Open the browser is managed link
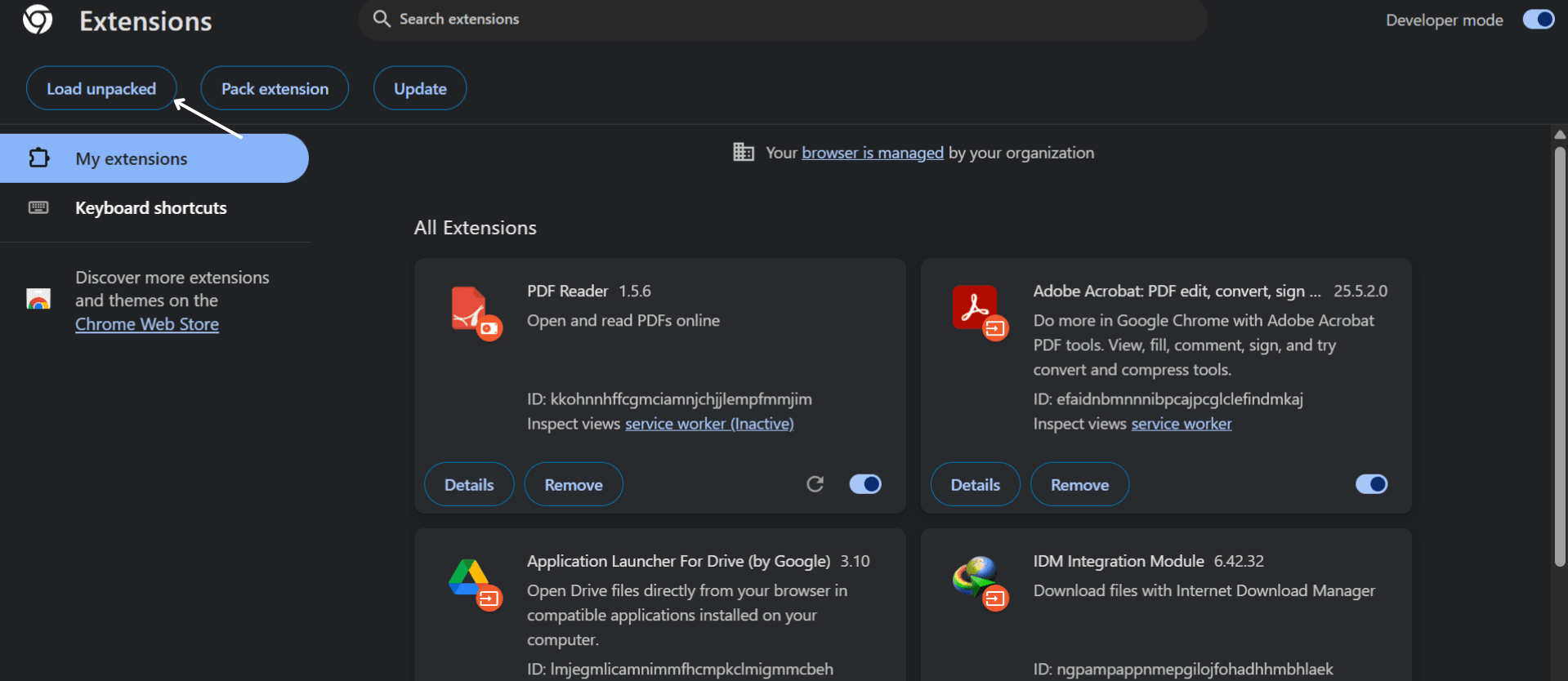 873,153
